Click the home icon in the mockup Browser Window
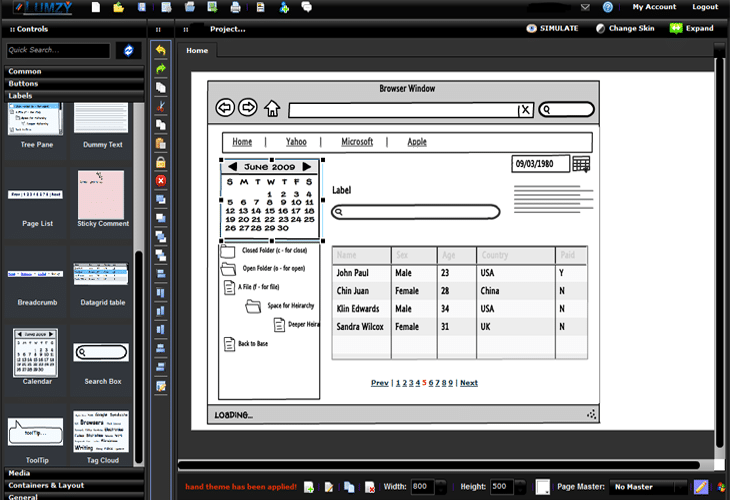The width and height of the screenshot is (730, 500). tap(272, 108)
